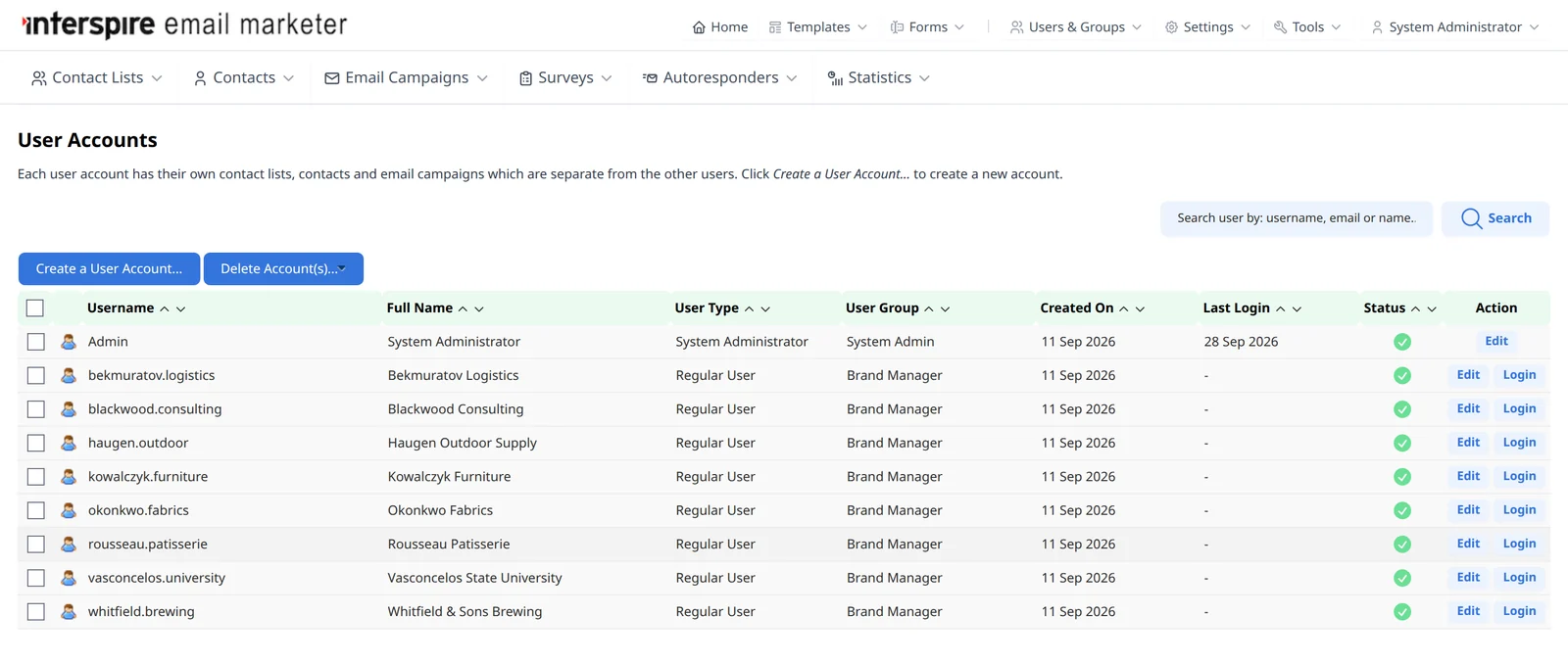The image size is (1568, 664).
Task: Sort Created On column descending arrow
Action: tap(1140, 308)
